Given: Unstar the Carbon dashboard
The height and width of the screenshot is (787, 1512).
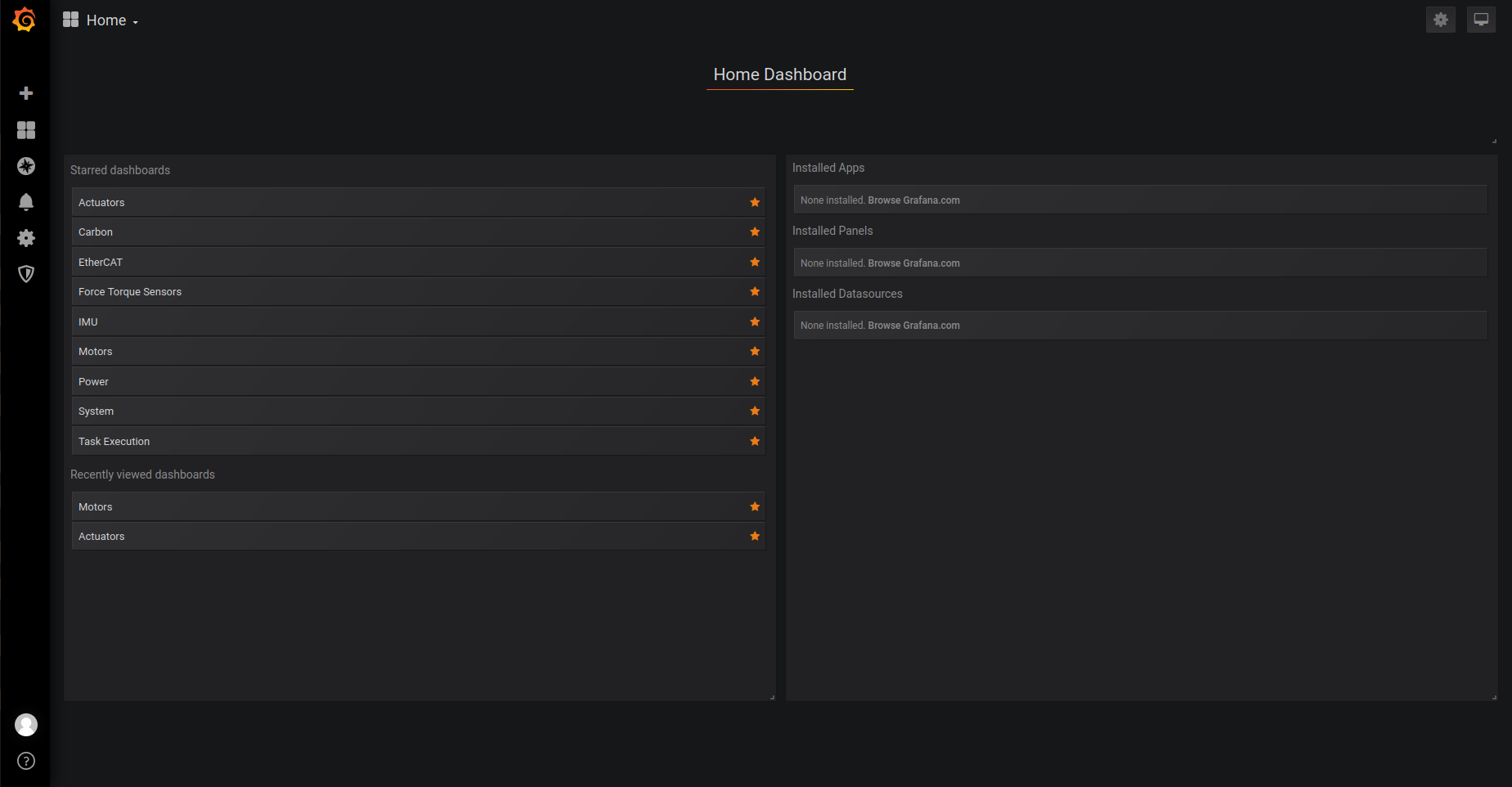Looking at the screenshot, I should pos(755,232).
